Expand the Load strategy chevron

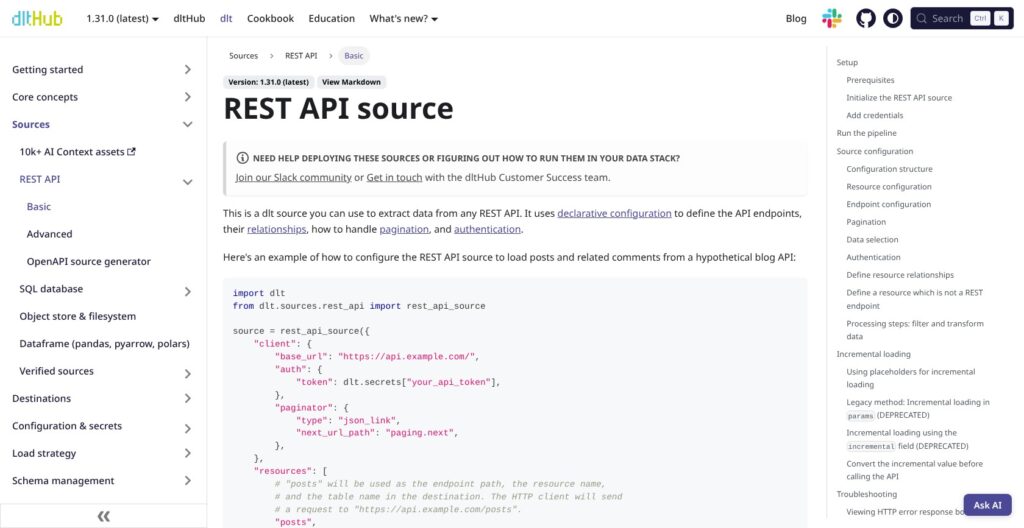pos(187,453)
